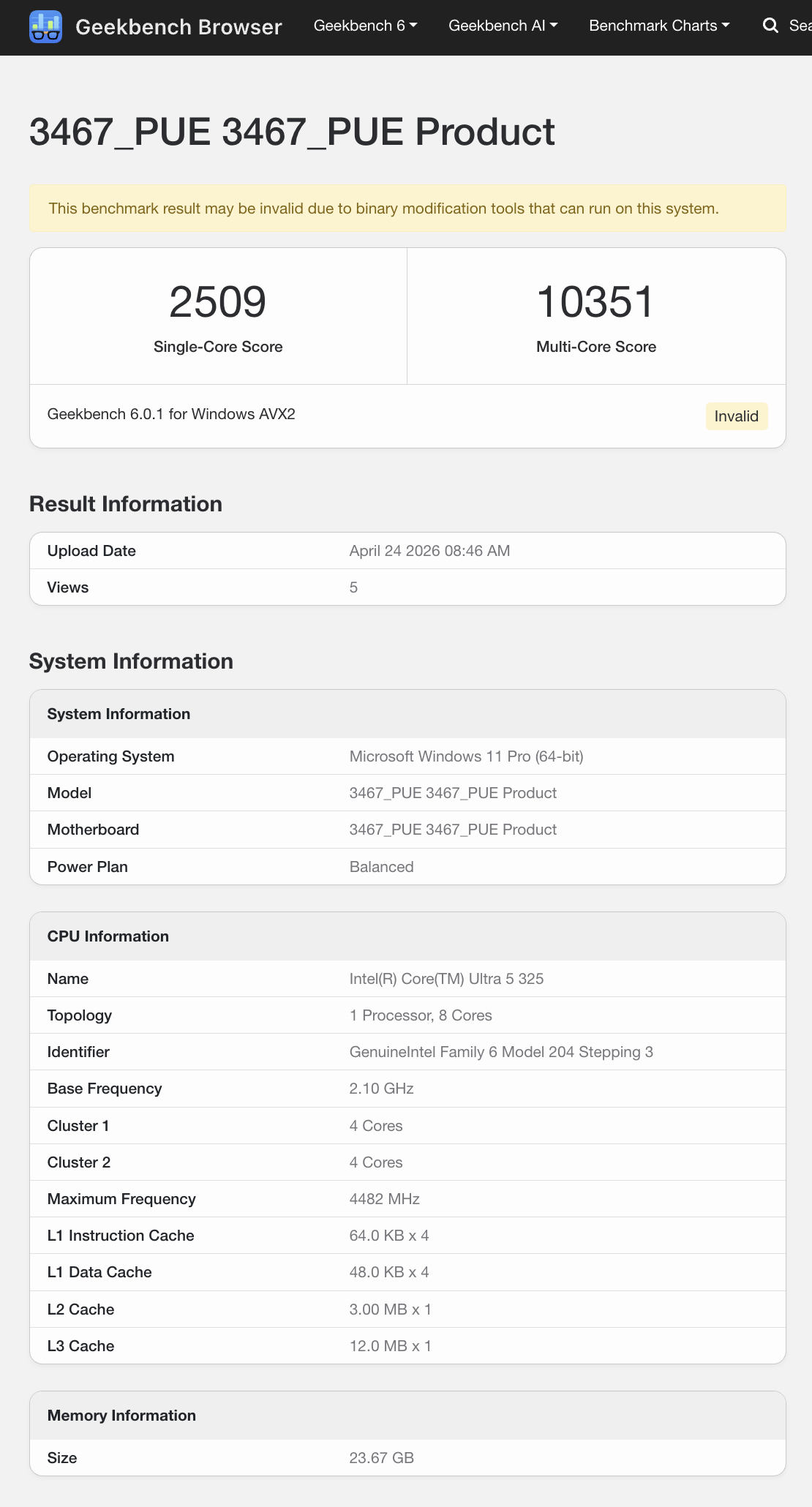The height and width of the screenshot is (1507, 812).
Task: Go to Geekbench Browser home link
Action: [178, 27]
